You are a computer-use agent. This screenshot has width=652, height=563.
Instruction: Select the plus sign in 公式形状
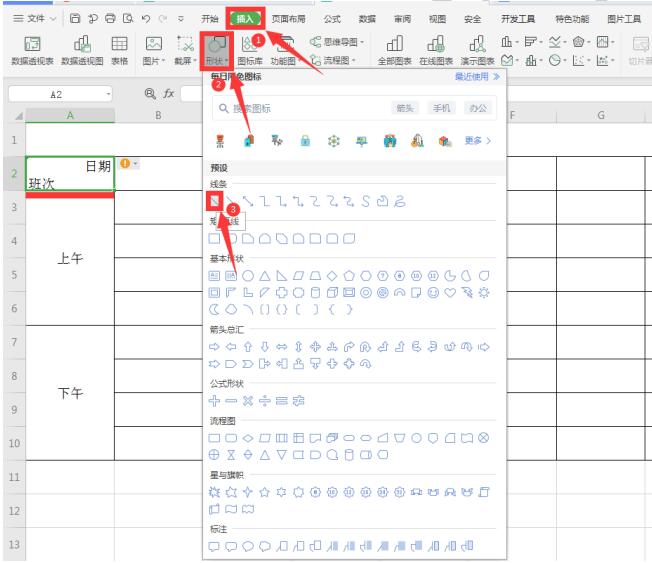(x=214, y=401)
